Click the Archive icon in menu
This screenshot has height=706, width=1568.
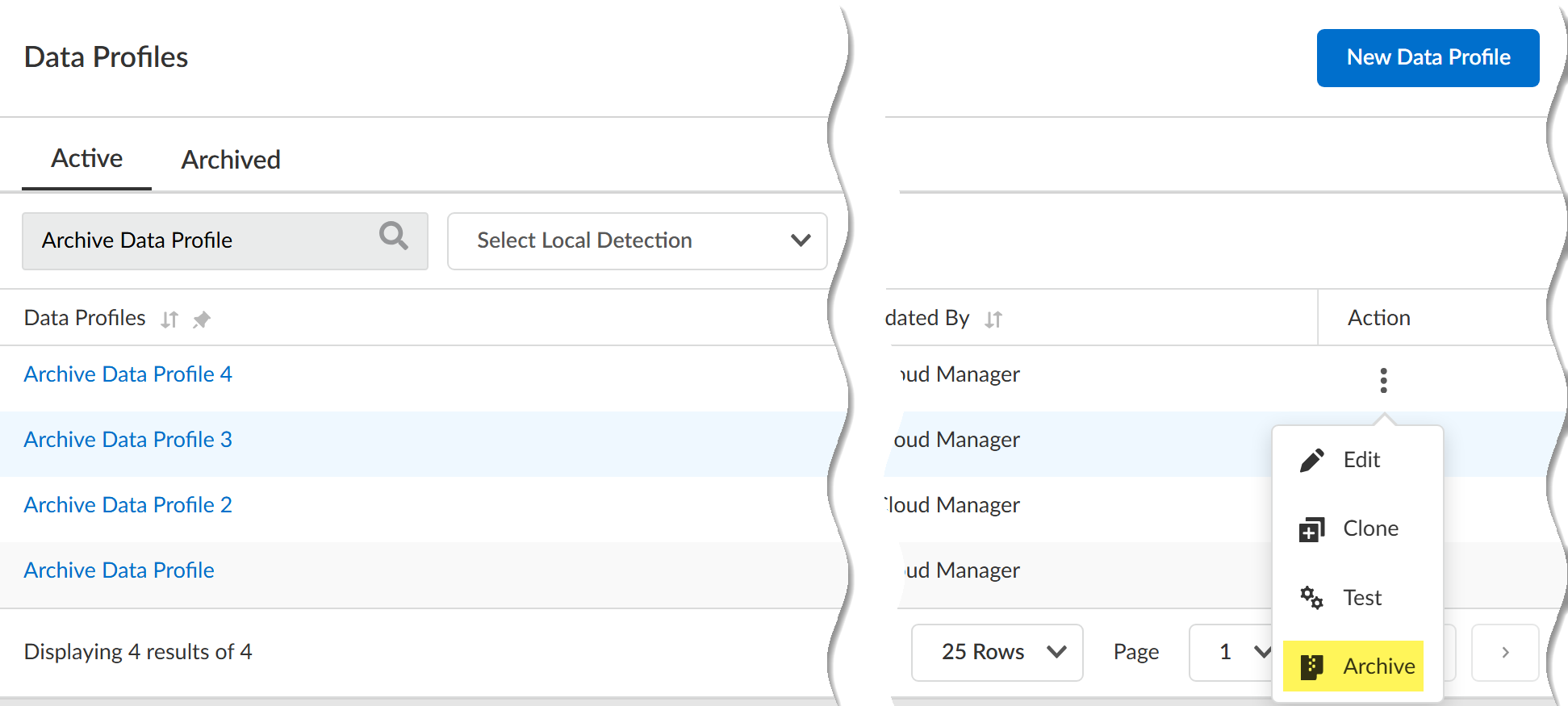(x=1312, y=666)
